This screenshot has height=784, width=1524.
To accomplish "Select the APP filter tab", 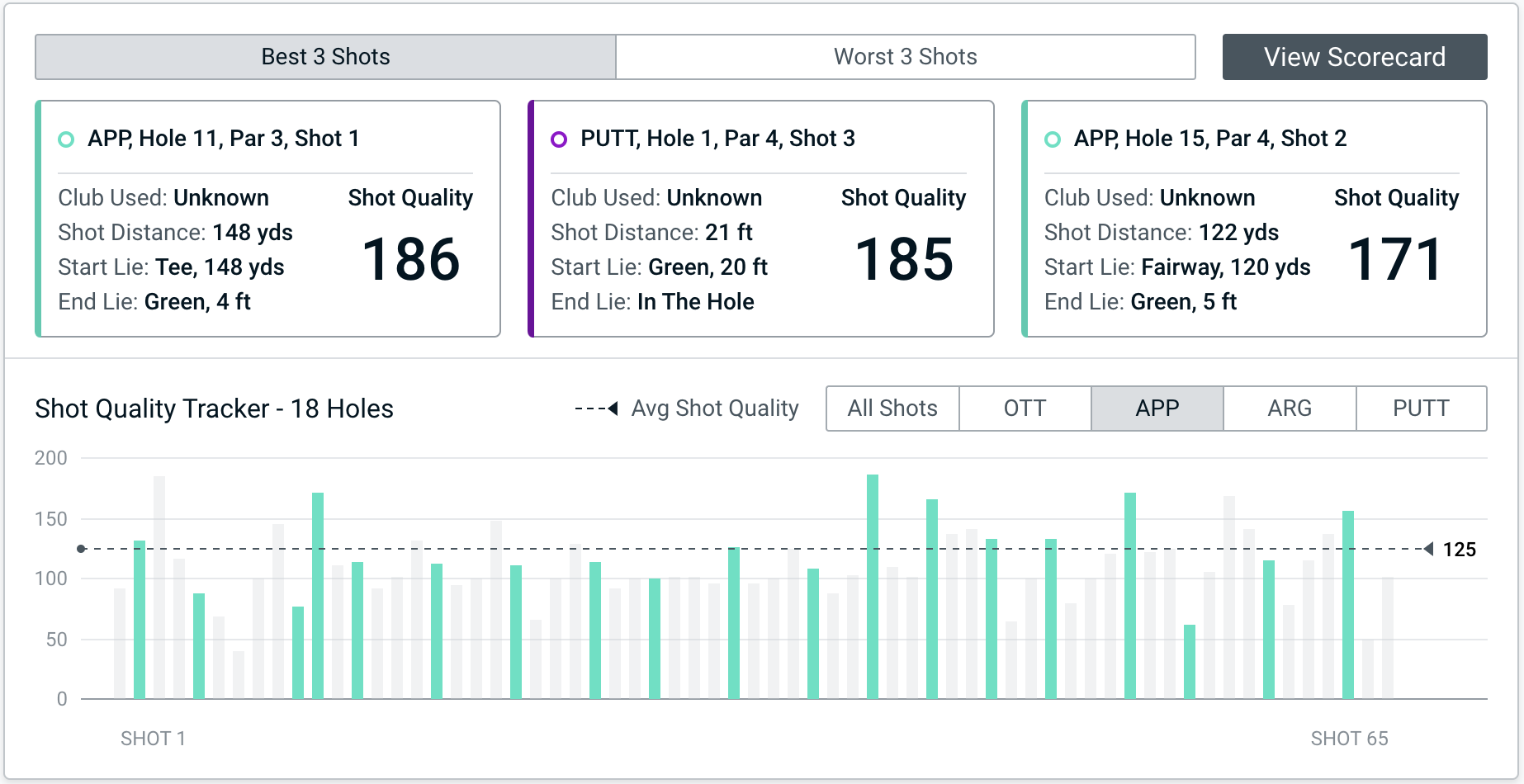I will pos(1157,409).
